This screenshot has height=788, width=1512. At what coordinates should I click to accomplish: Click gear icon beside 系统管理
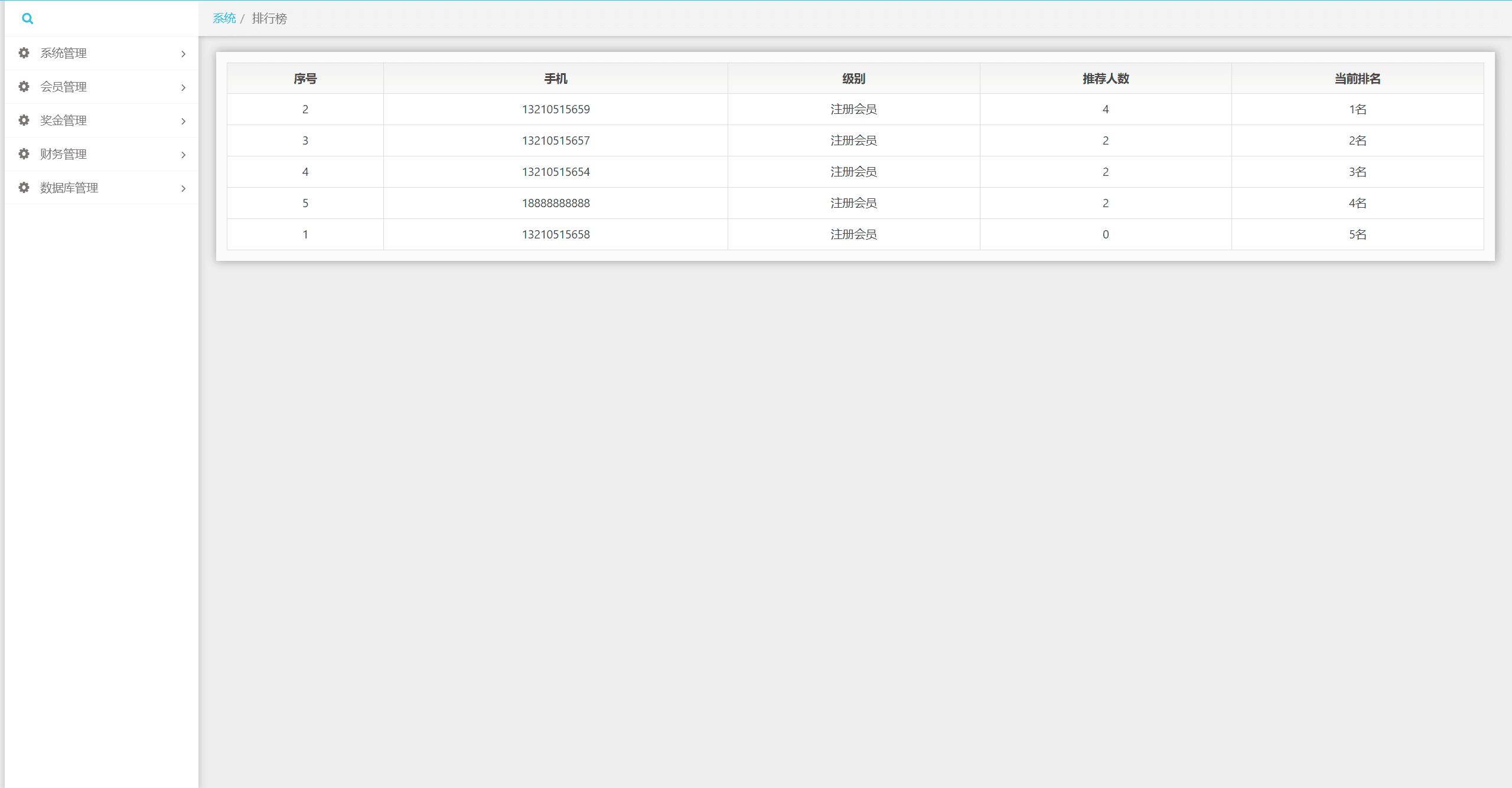coord(24,53)
